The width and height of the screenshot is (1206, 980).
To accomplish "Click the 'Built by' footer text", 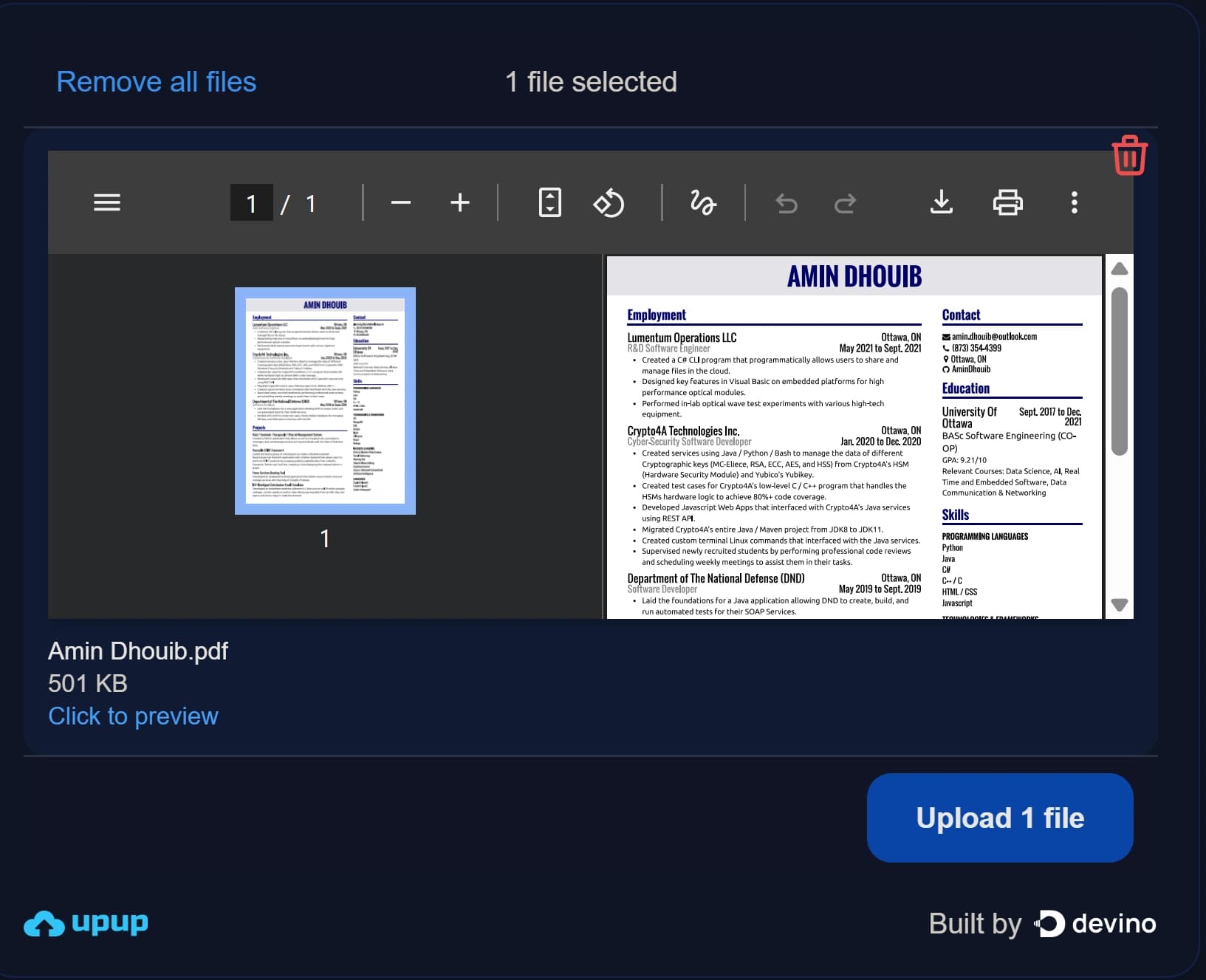I will [975, 923].
